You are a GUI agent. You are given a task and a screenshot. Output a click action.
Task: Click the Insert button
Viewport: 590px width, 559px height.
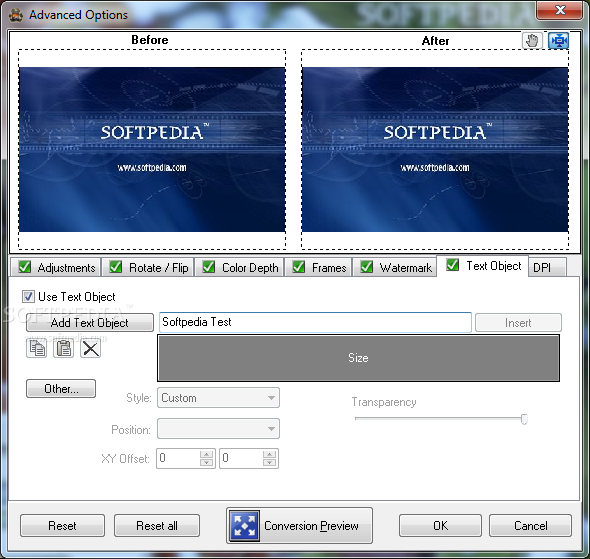(518, 323)
